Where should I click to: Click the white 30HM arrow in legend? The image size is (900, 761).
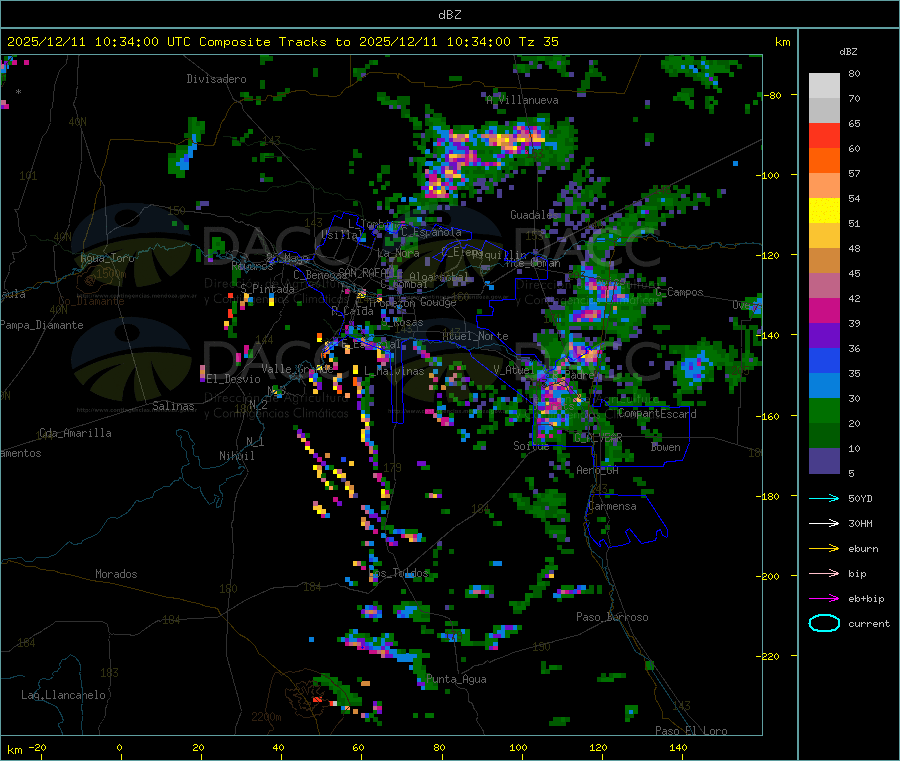(824, 523)
